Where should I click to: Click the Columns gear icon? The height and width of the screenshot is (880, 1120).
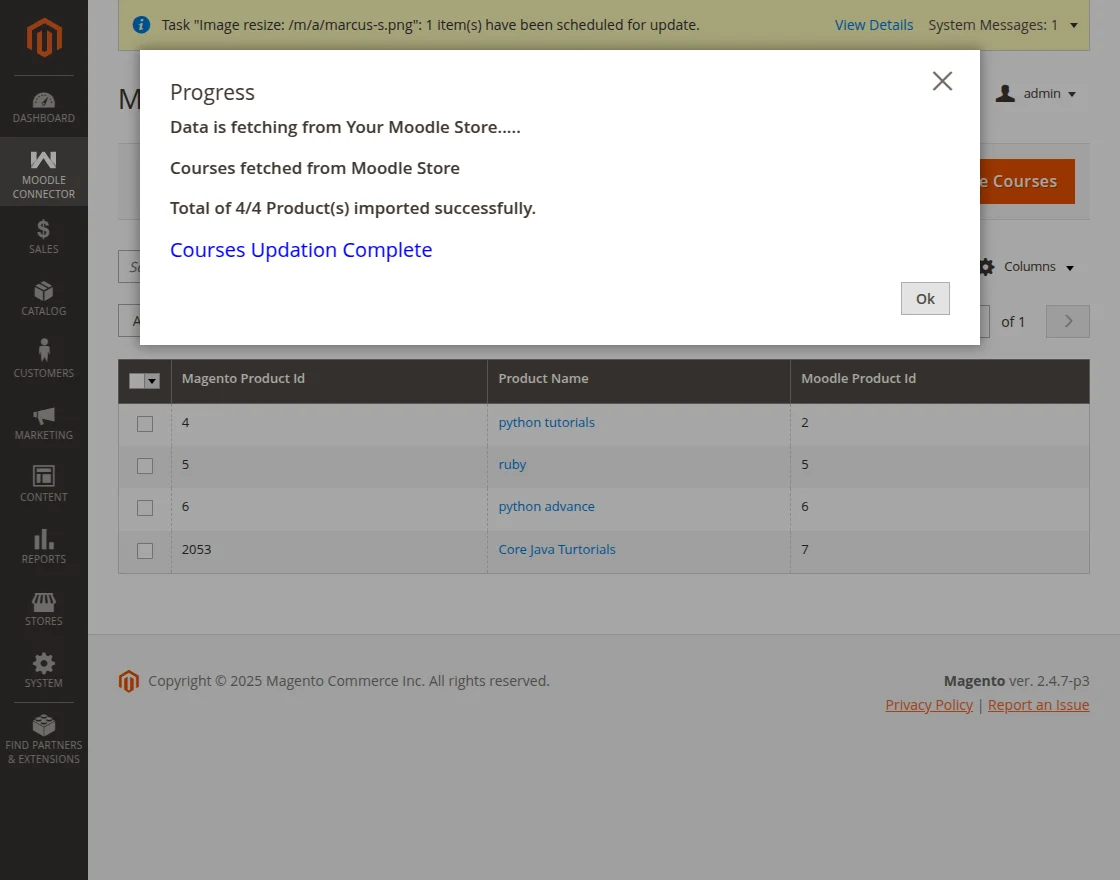(x=986, y=267)
